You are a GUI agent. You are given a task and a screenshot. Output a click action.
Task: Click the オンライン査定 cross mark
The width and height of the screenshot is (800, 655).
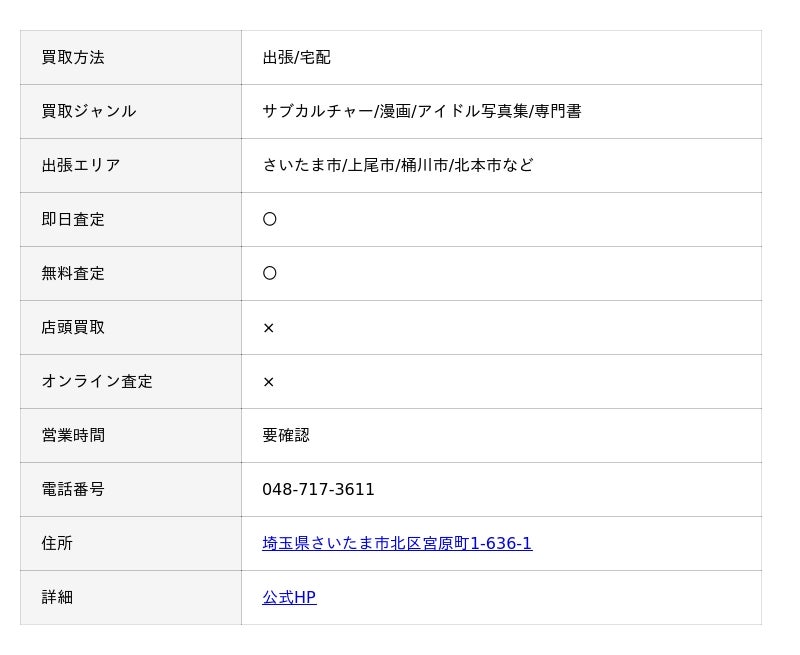click(268, 382)
